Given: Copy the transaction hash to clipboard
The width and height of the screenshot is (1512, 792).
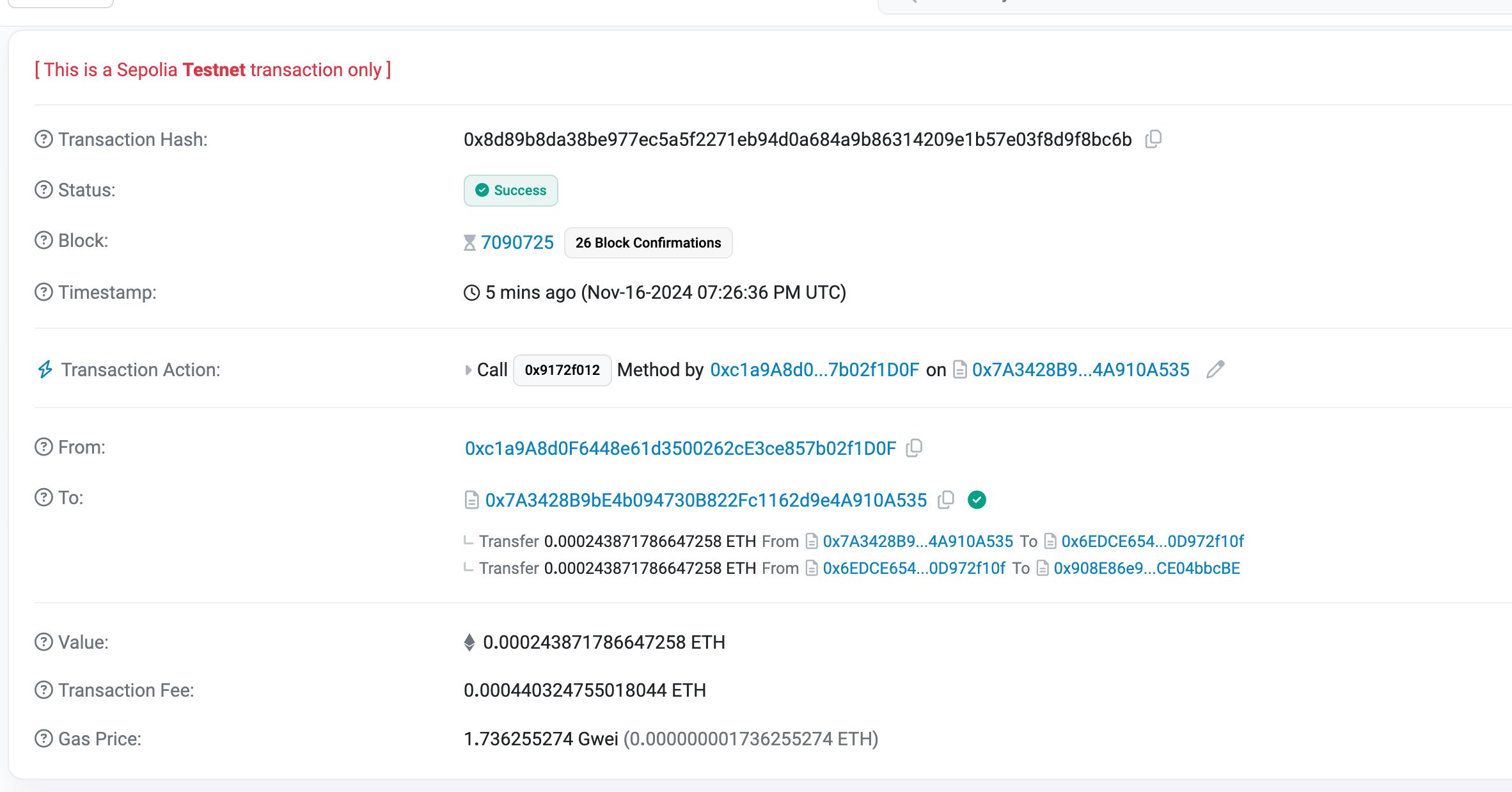Looking at the screenshot, I should click(x=1153, y=139).
